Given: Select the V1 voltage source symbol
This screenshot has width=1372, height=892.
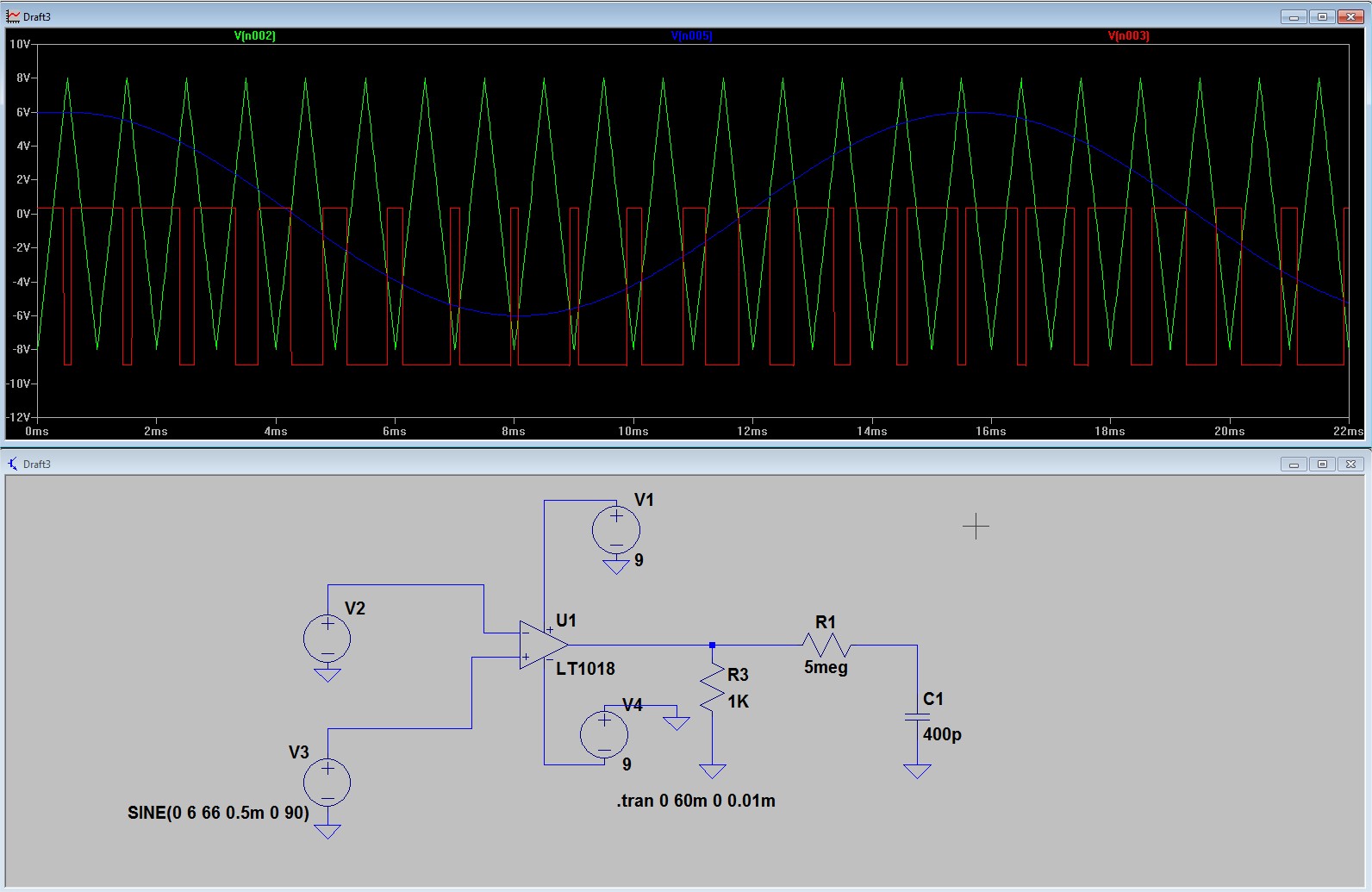Looking at the screenshot, I should (x=616, y=529).
